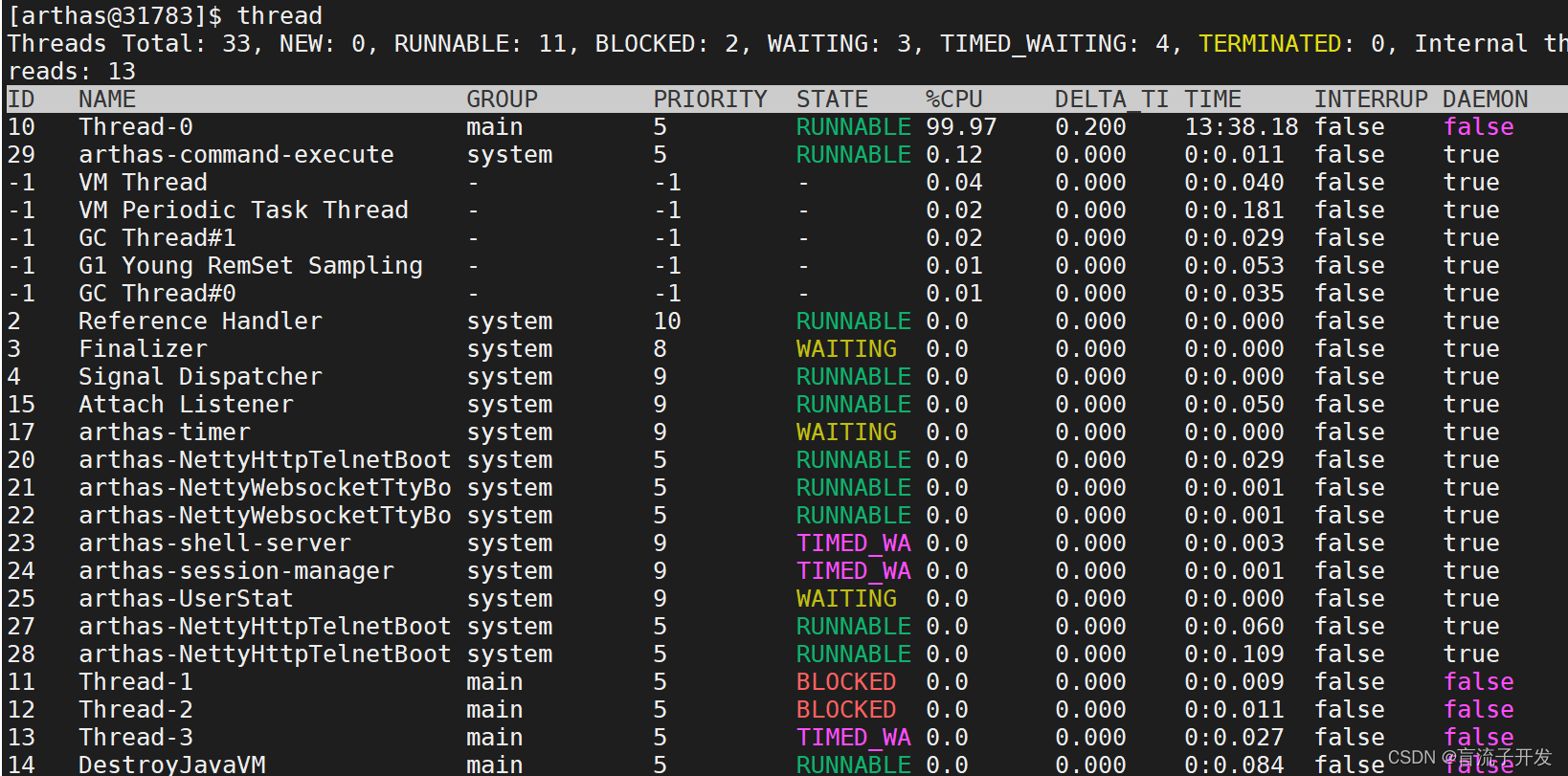Click the thread command at prompt
Viewport: 1568px width, 776px height.
click(280, 16)
